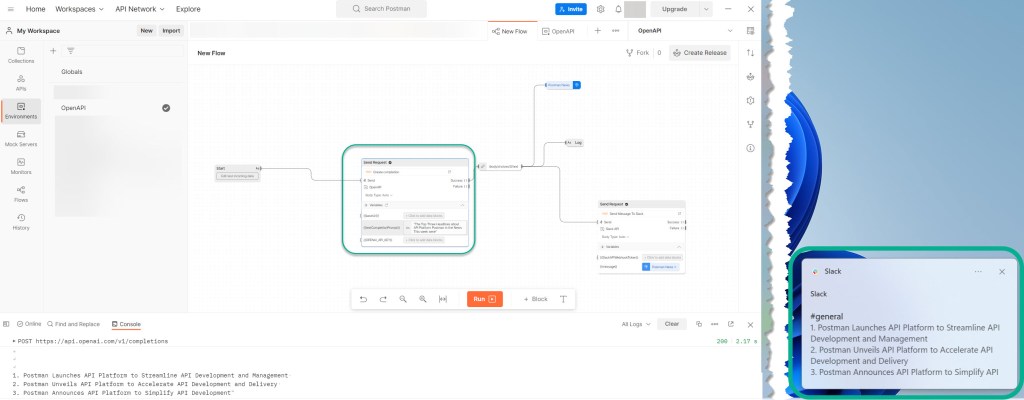Click the Create Release button
1024x400 pixels.
(700, 53)
